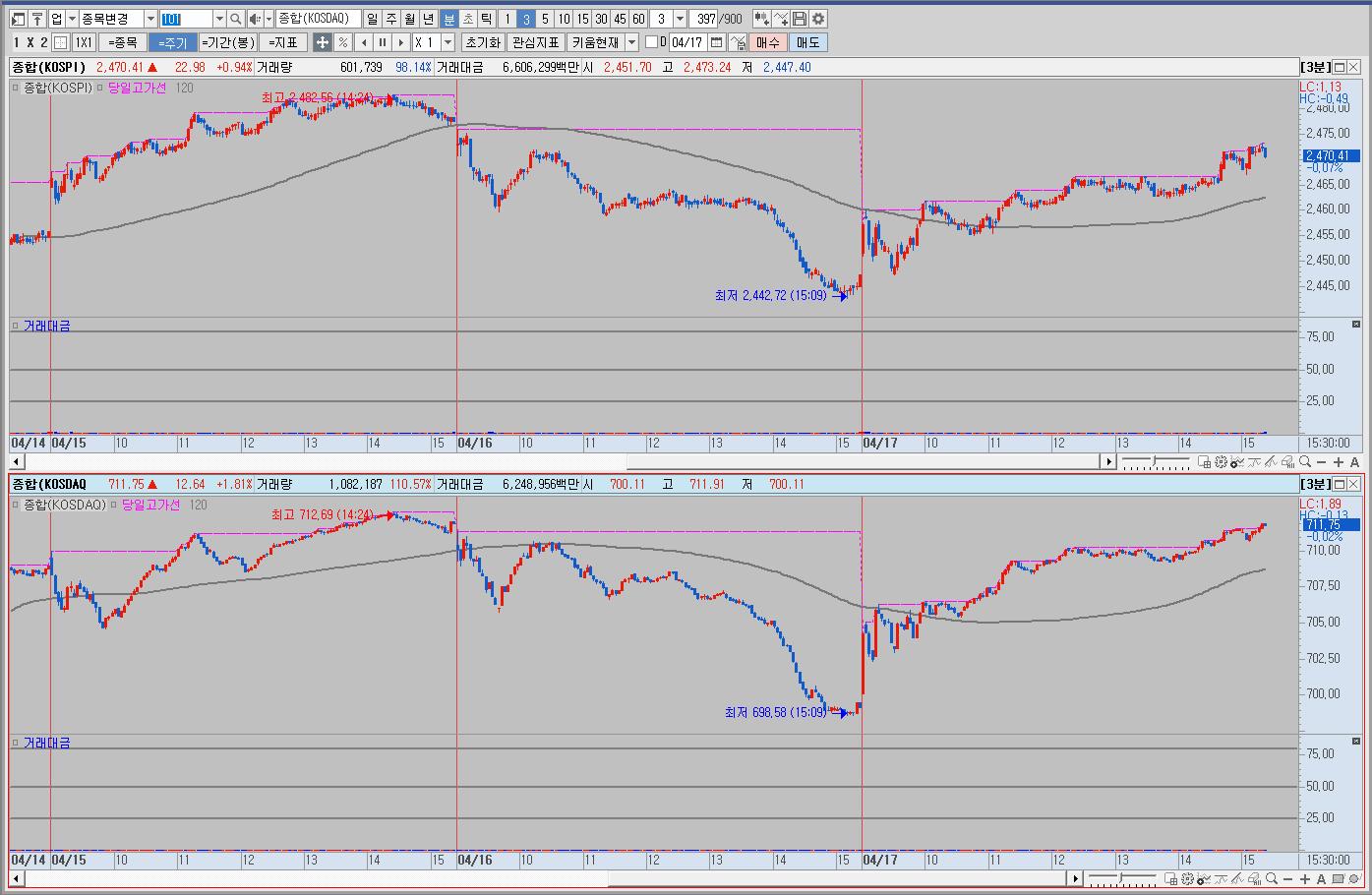Open gear settings in KOSDAQ chart footer
This screenshot has width=1372, height=895.
[1187, 879]
